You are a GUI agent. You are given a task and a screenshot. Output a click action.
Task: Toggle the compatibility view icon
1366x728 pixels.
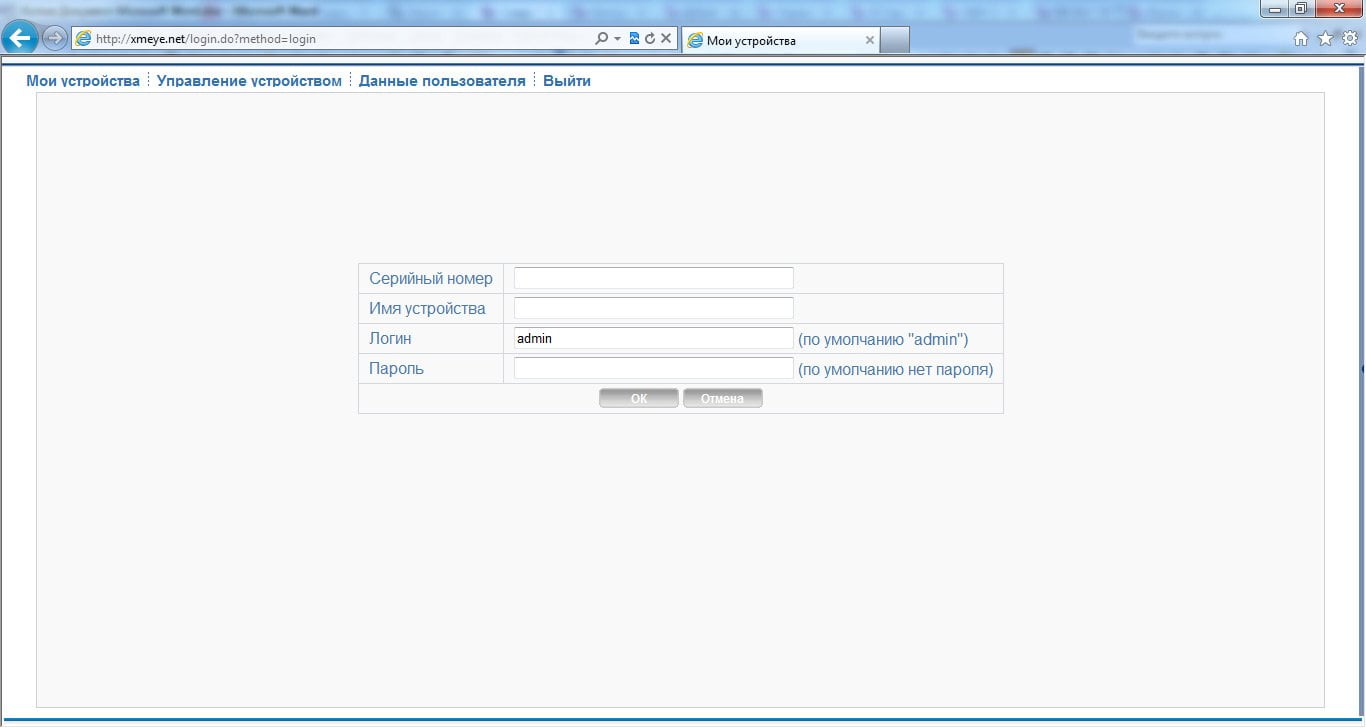[x=634, y=39]
